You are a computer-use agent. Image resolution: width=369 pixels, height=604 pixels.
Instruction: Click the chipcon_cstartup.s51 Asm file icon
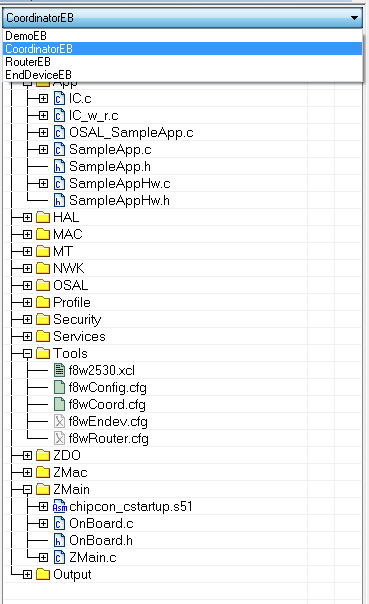(59, 506)
